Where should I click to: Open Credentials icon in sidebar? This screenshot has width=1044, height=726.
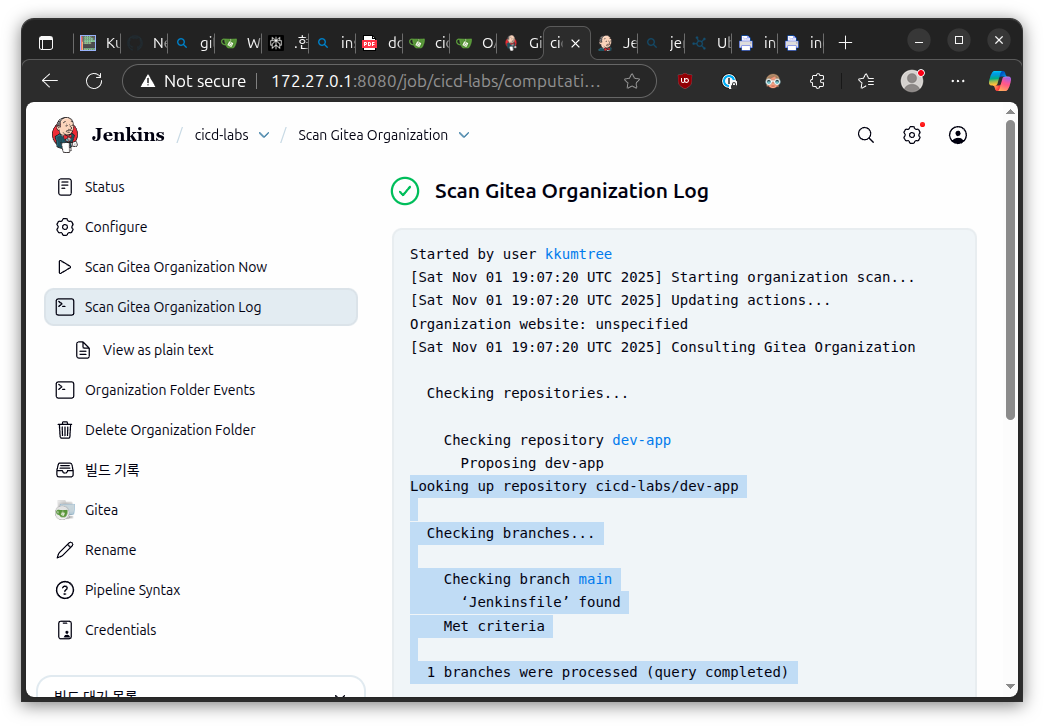point(65,629)
